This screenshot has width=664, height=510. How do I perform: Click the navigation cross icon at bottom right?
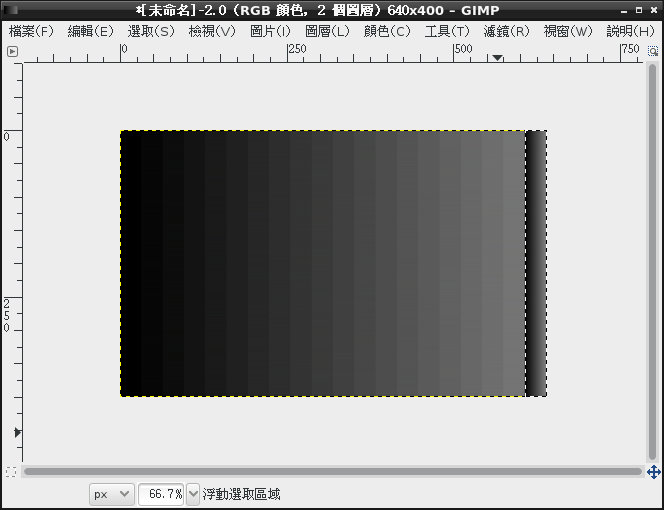[653, 471]
